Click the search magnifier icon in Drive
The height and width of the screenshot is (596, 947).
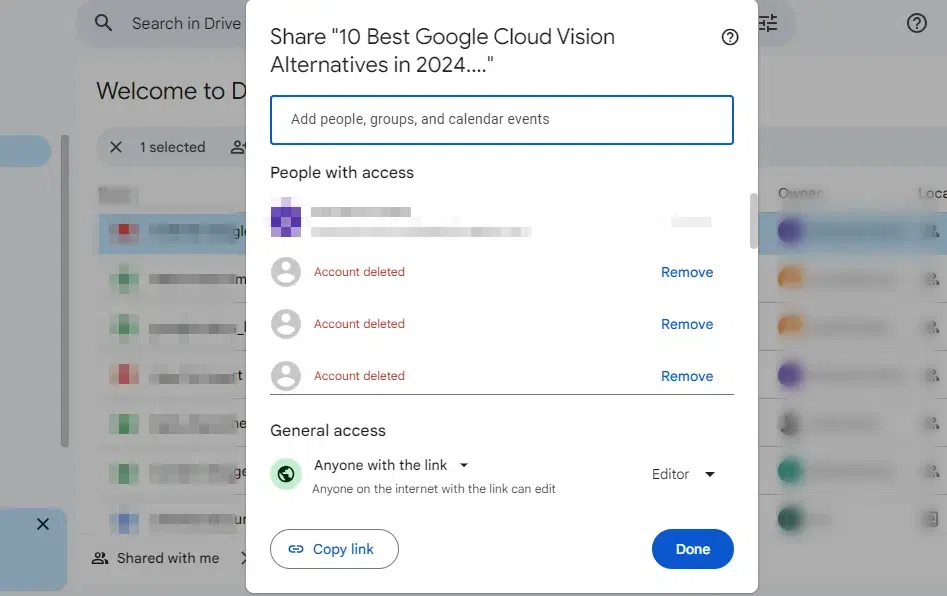(x=103, y=23)
